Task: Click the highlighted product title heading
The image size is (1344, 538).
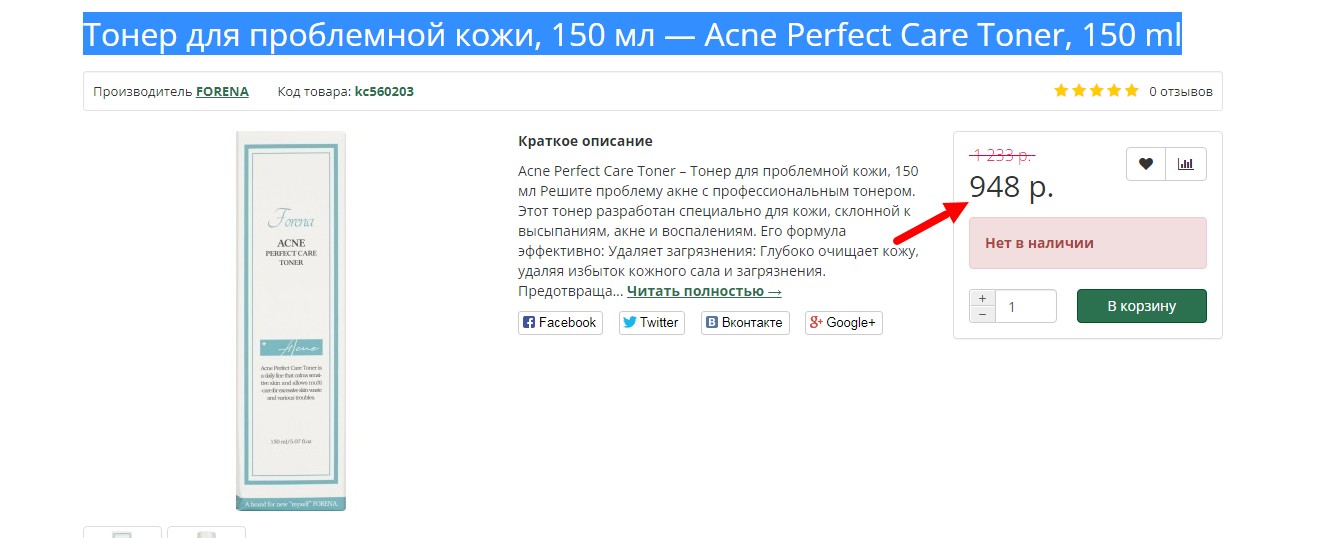Action: click(x=631, y=35)
